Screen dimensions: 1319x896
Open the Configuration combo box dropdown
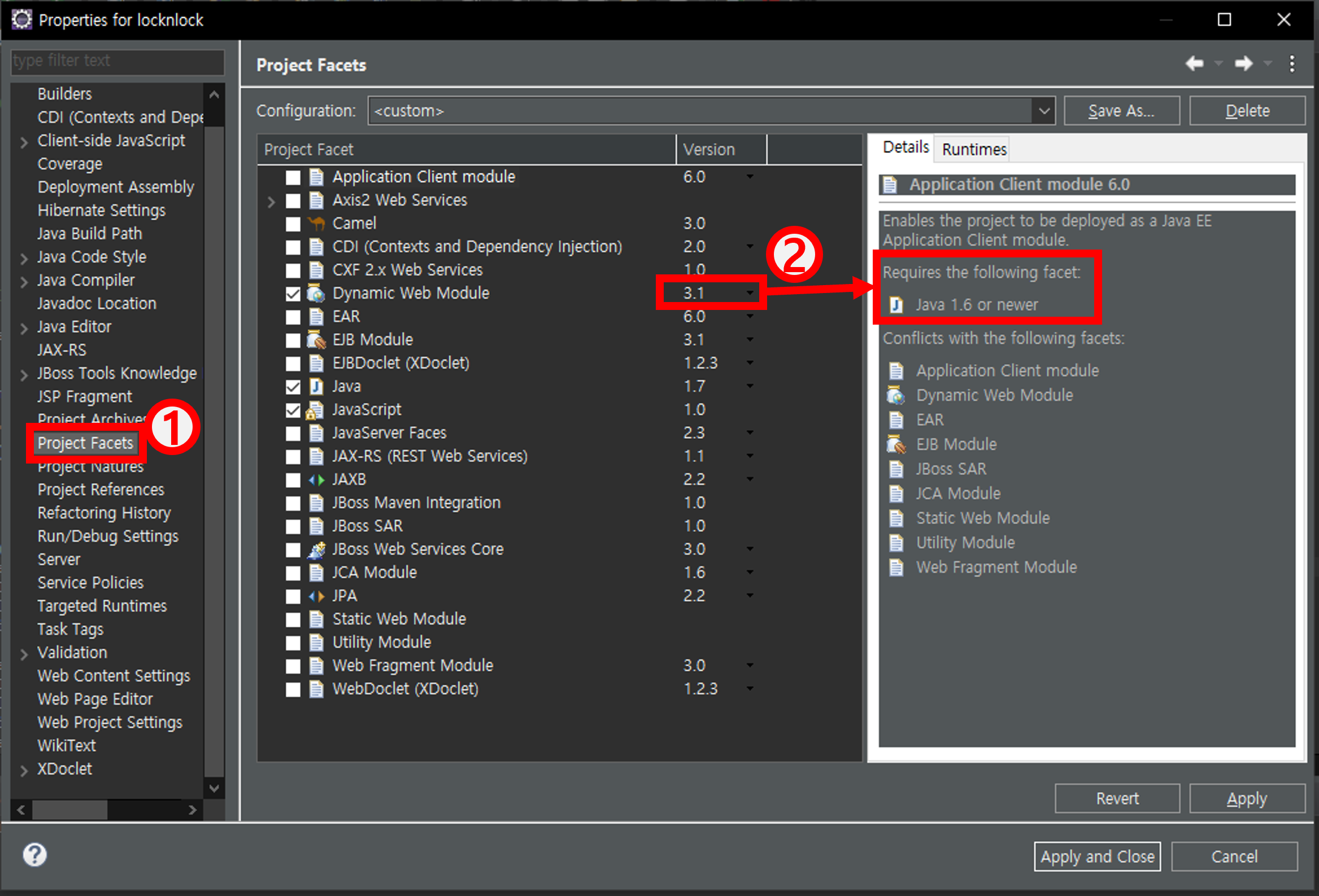pos(1043,111)
